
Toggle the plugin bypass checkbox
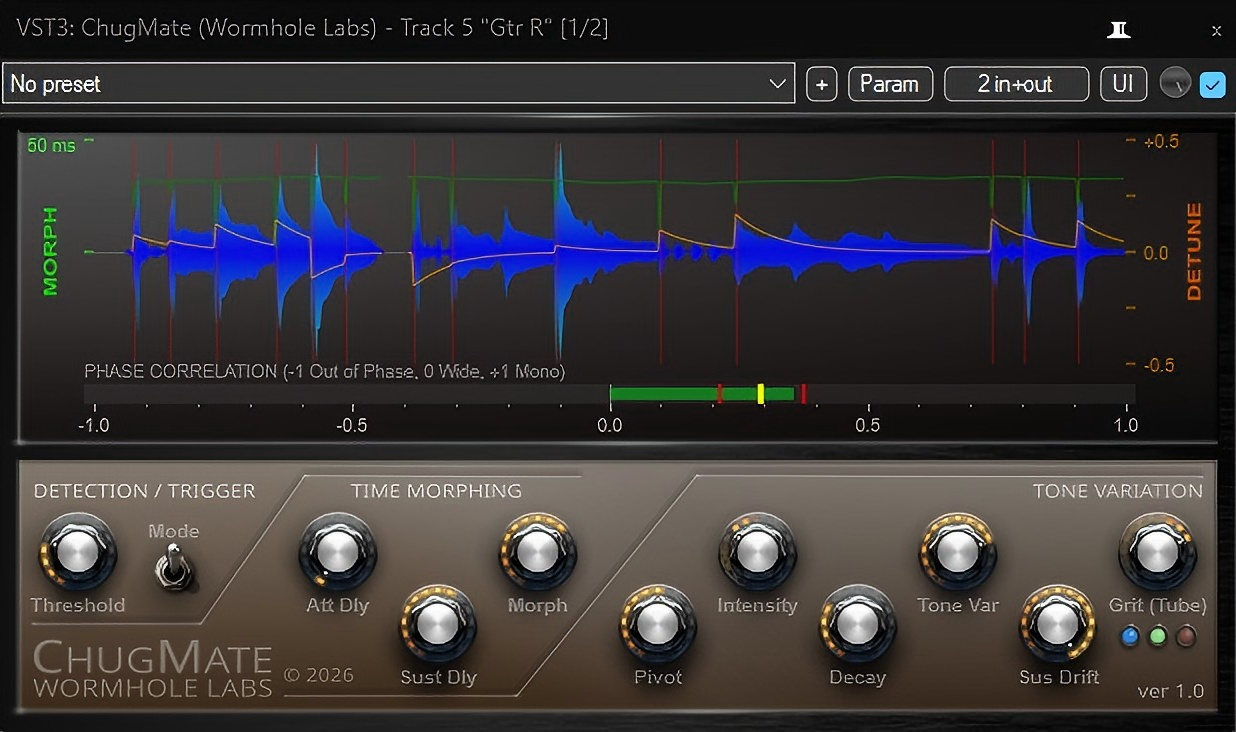1213,84
